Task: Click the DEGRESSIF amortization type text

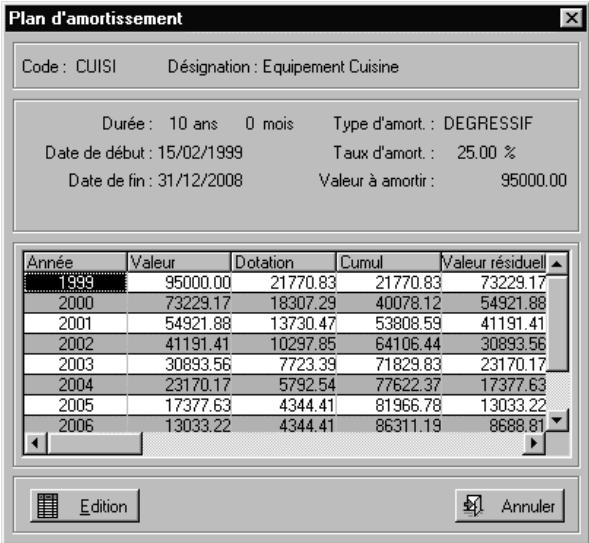Action: (488, 123)
